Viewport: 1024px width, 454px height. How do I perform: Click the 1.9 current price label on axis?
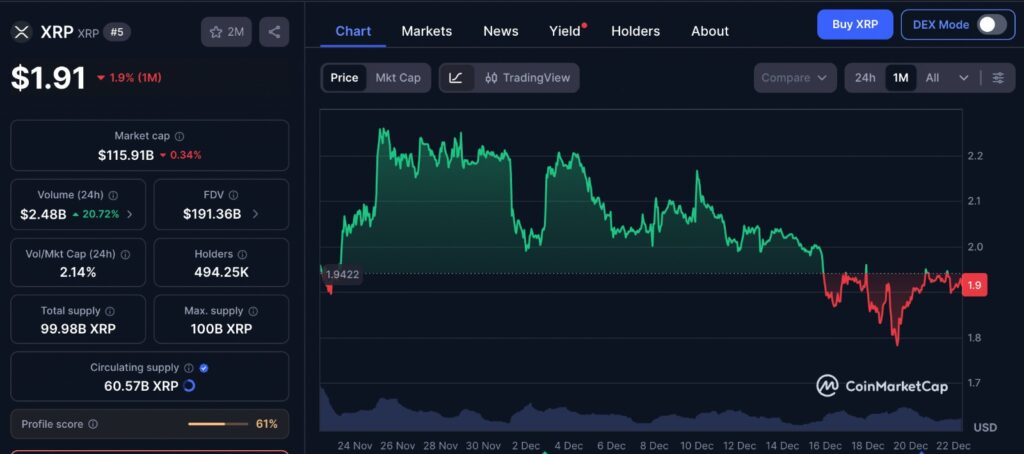974,285
